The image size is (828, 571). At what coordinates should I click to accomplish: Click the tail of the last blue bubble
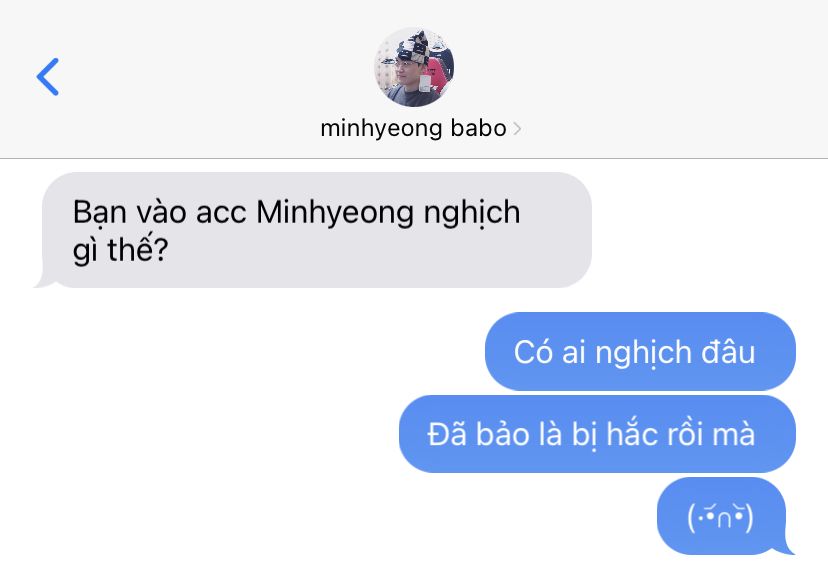[788, 549]
